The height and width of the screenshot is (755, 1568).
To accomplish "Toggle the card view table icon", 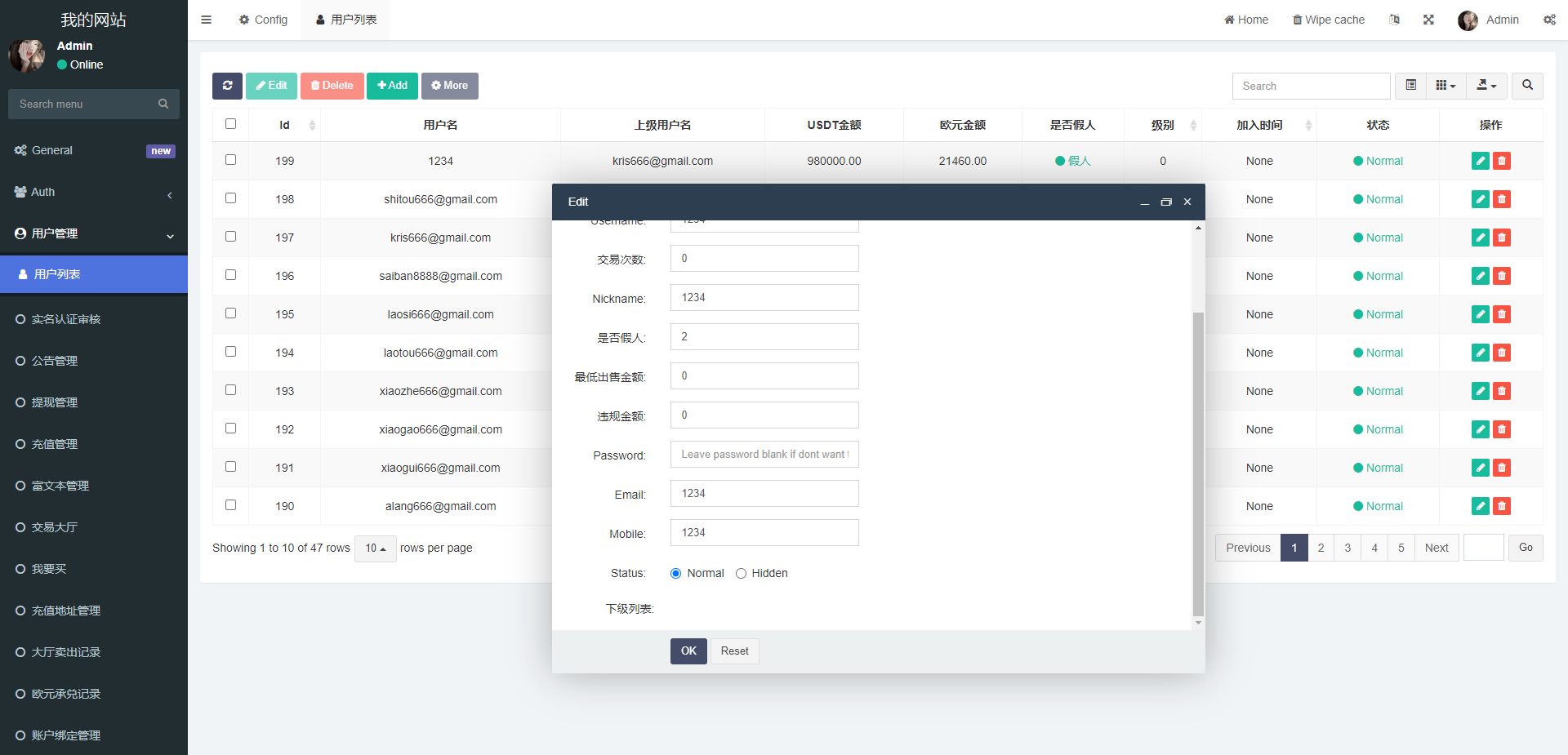I will pos(1410,86).
